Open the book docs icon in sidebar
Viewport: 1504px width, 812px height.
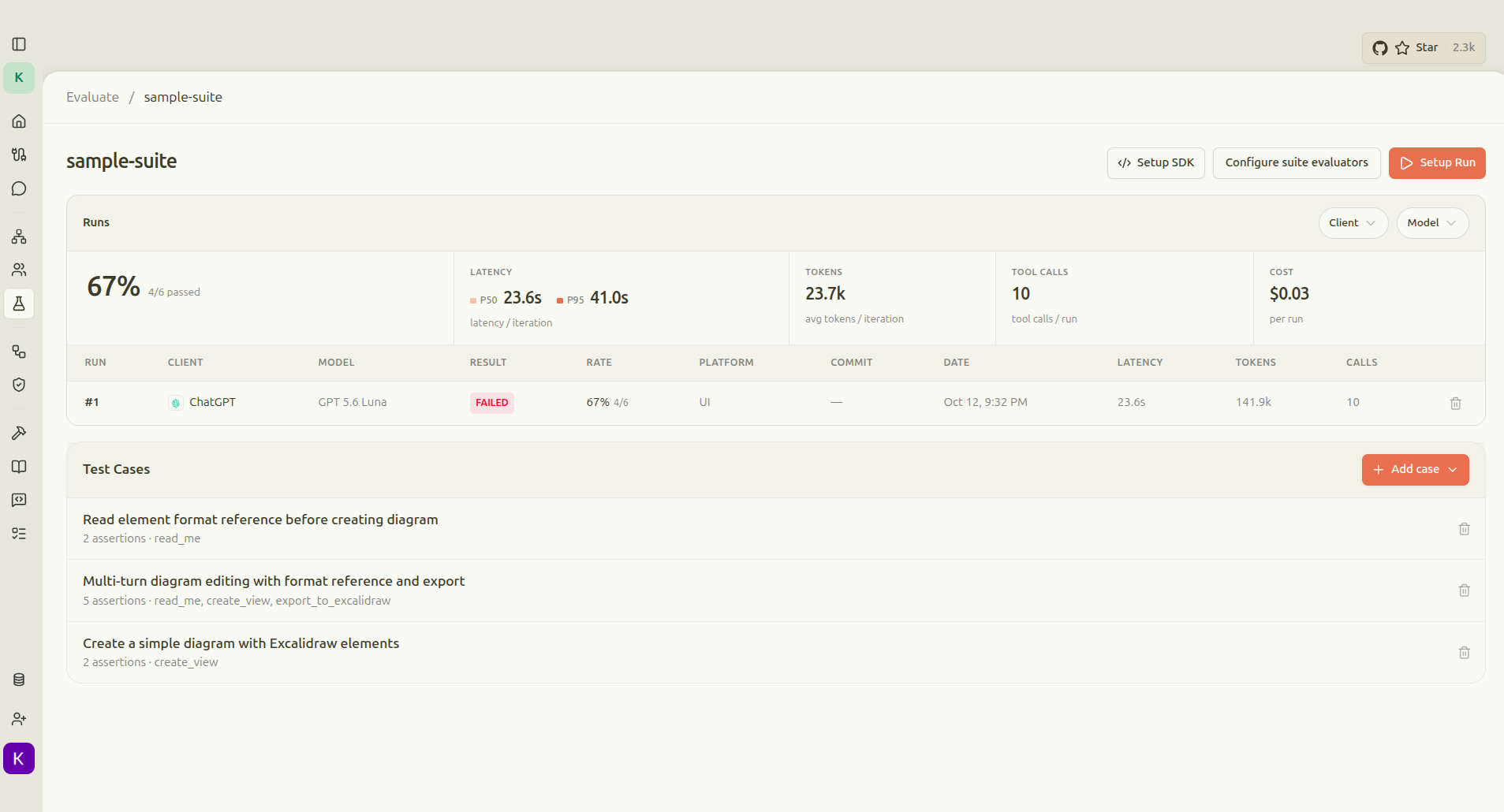[x=19, y=467]
